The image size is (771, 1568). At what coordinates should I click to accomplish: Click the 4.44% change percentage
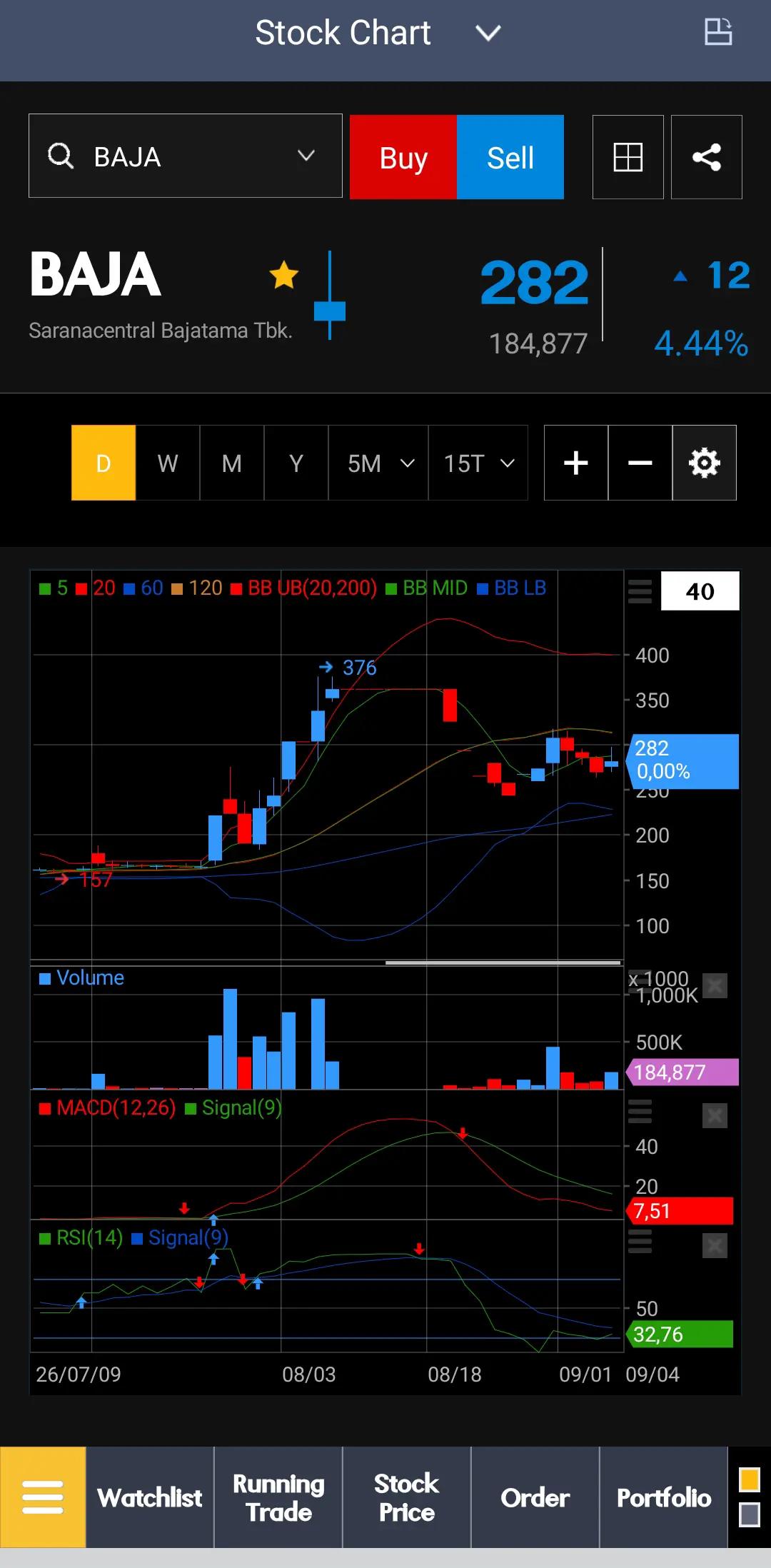(x=701, y=343)
